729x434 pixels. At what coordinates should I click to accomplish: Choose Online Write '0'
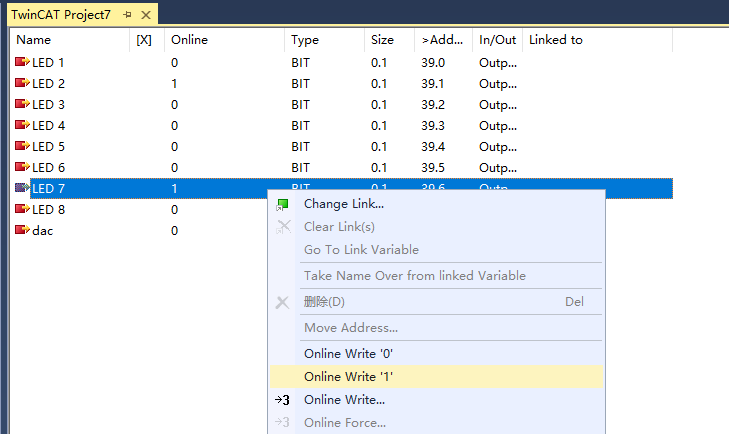[x=348, y=354]
